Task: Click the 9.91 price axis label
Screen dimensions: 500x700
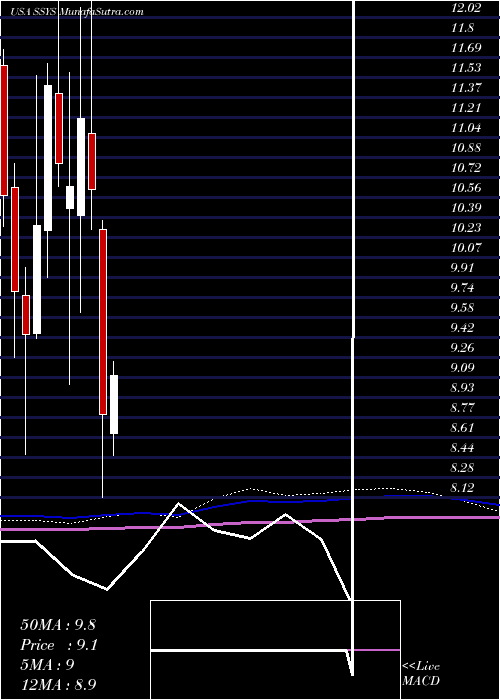Action: pos(462,268)
